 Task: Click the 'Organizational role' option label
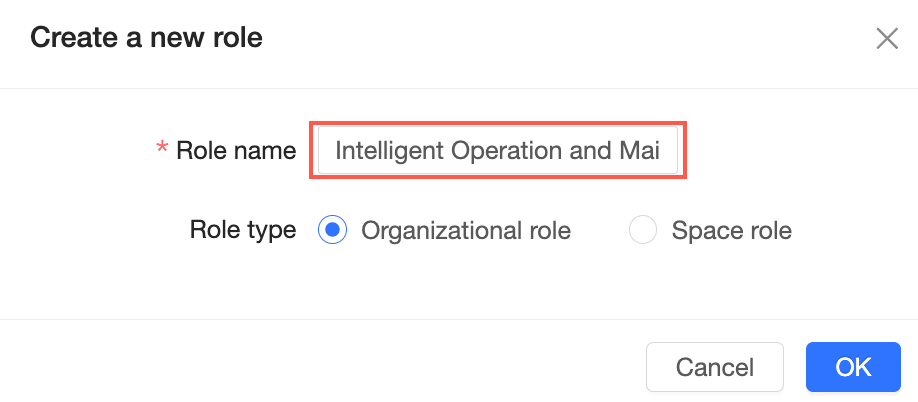click(466, 231)
